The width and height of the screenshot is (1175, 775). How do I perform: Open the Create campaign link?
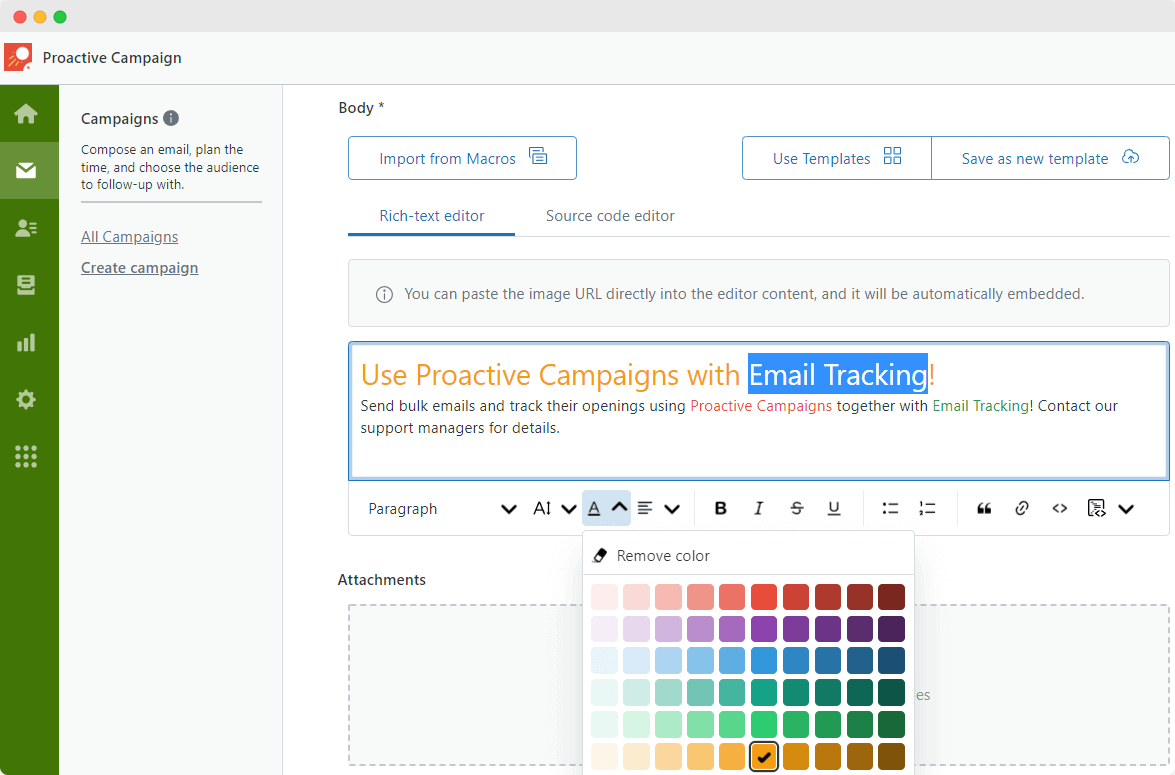click(x=139, y=268)
